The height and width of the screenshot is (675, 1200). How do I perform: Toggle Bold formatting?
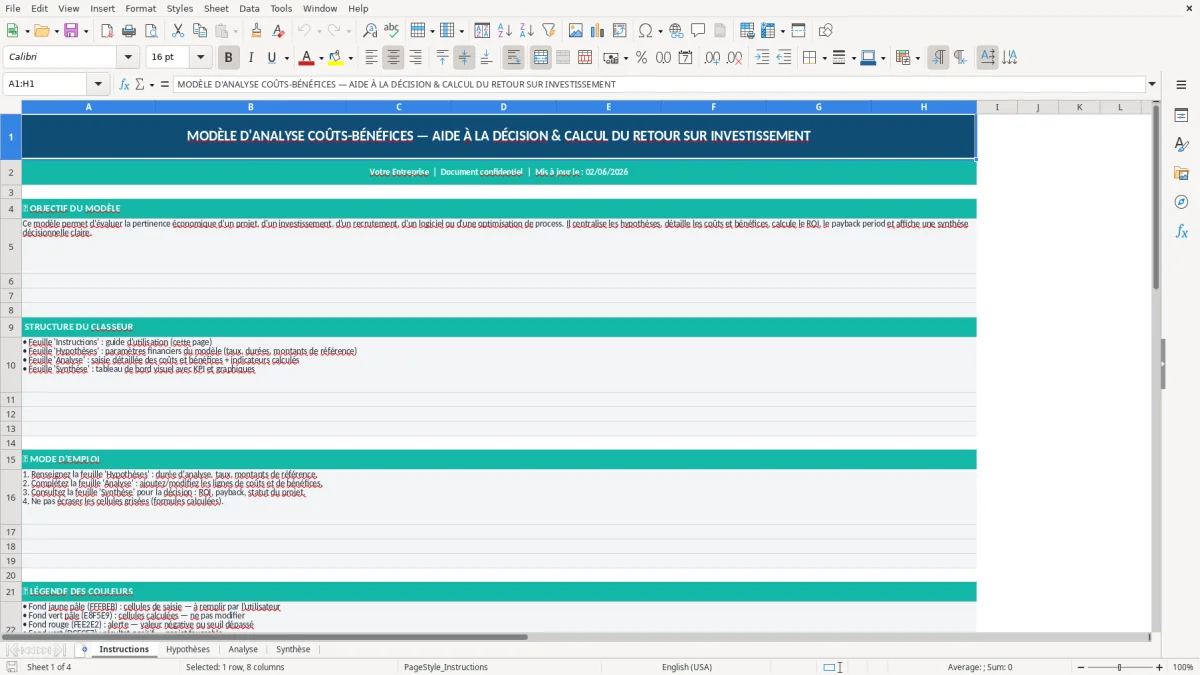229,58
